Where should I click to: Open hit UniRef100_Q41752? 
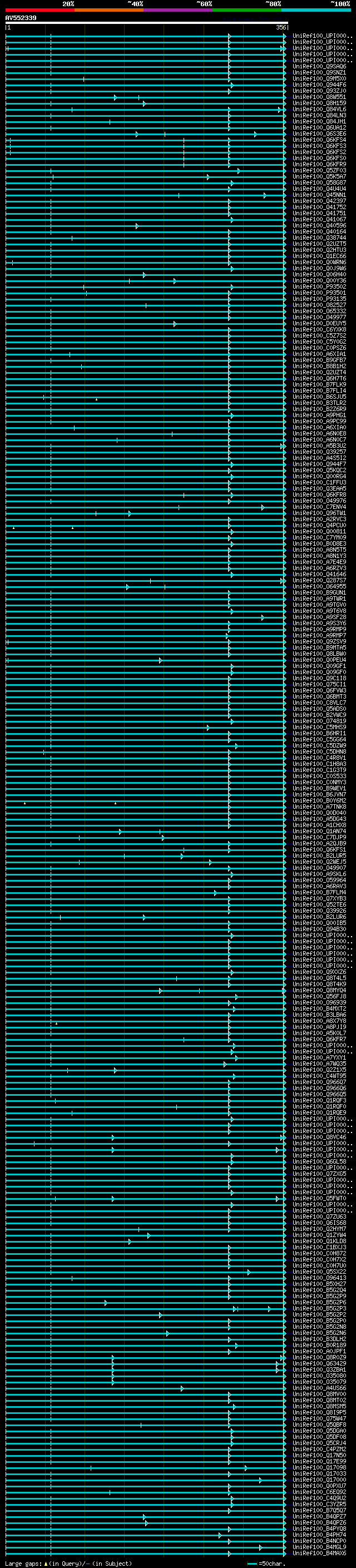319,207
